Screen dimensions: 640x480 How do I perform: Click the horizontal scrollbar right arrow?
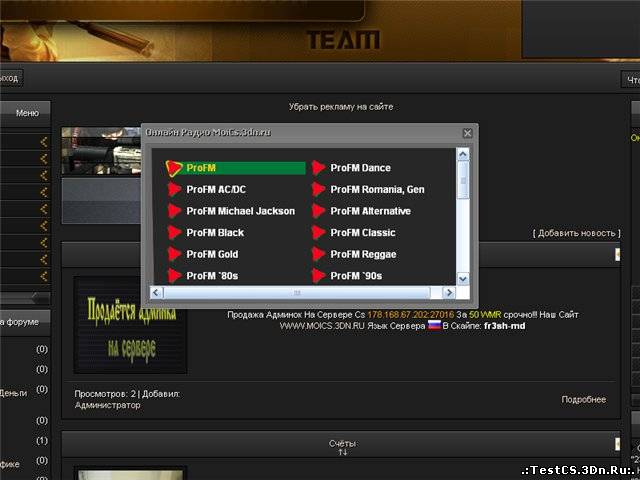[449, 293]
